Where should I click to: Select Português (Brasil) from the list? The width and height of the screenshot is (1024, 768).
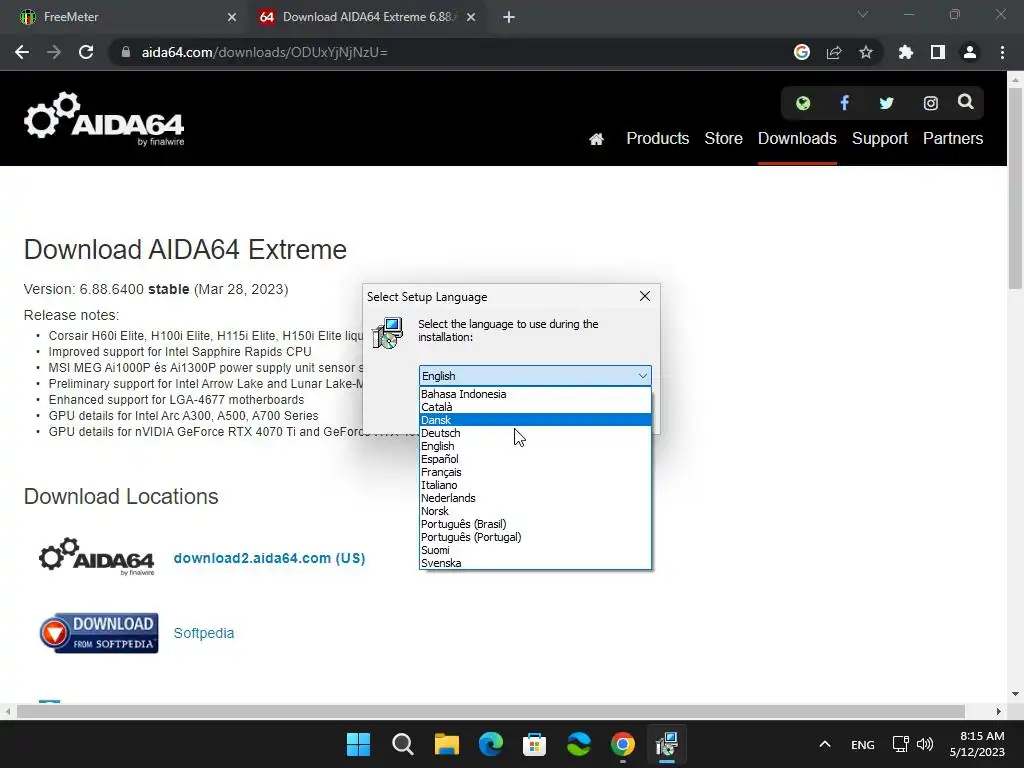pos(535,524)
